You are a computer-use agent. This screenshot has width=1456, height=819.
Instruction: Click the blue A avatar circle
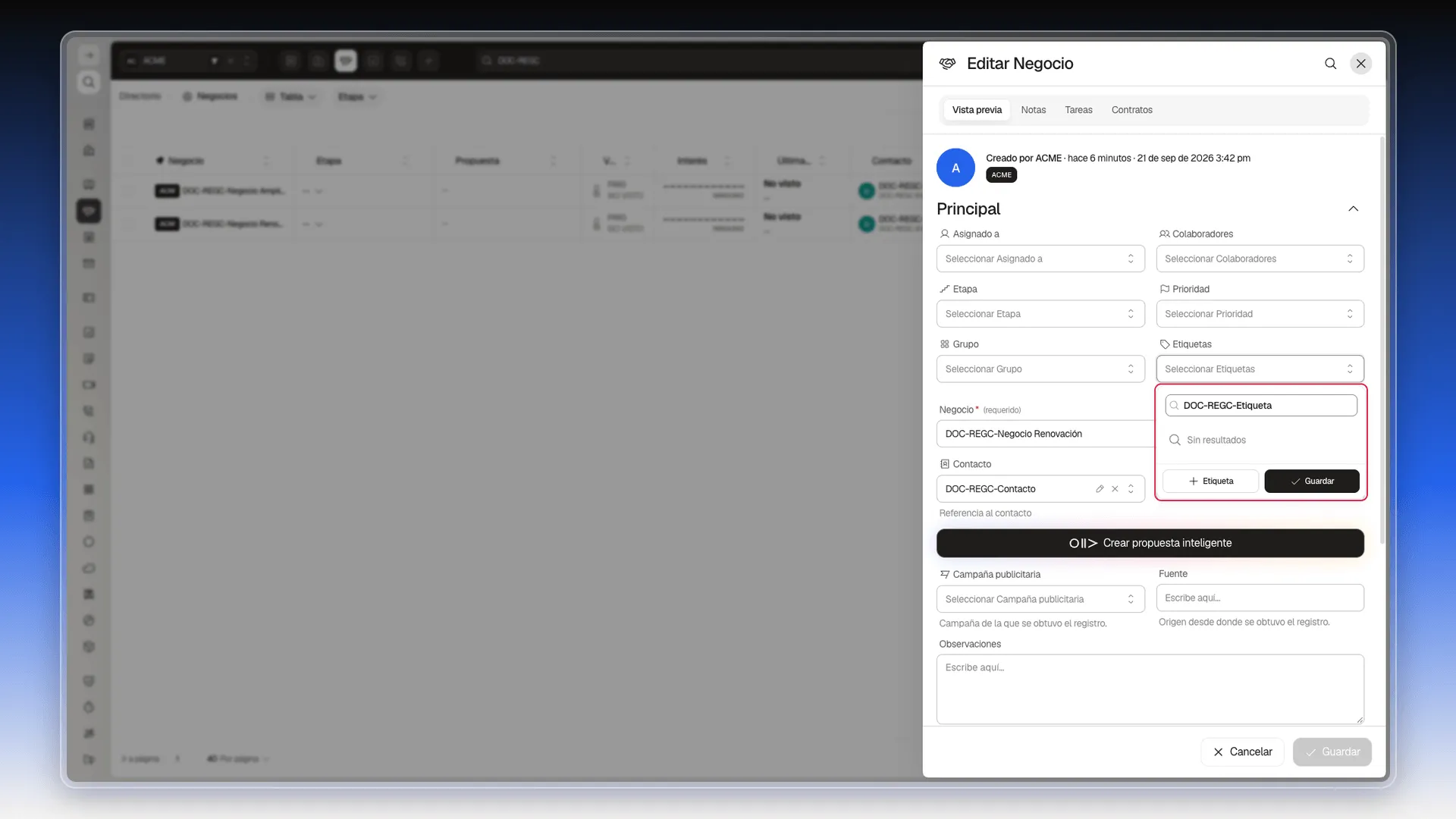955,168
